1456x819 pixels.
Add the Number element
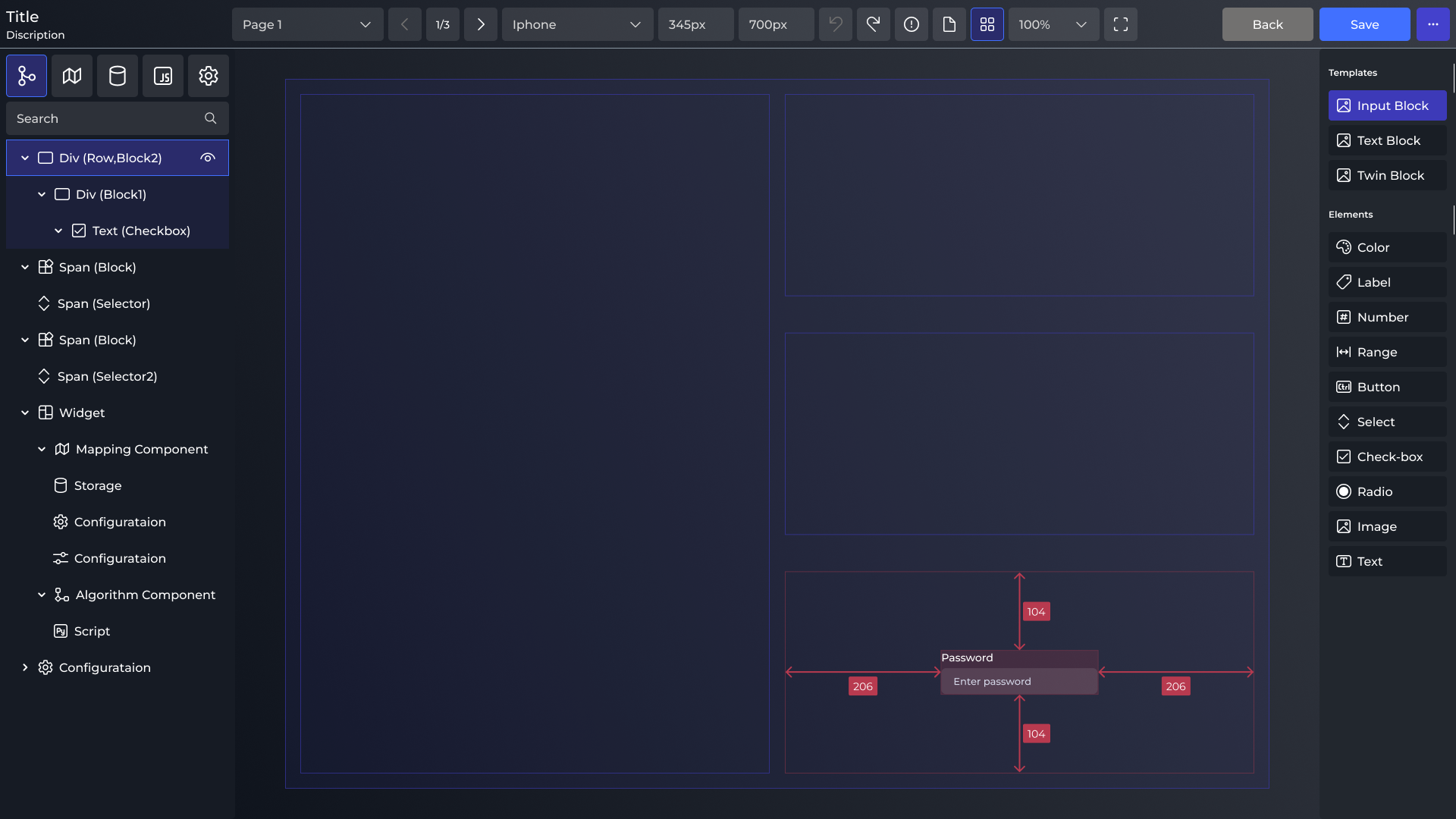point(1388,317)
